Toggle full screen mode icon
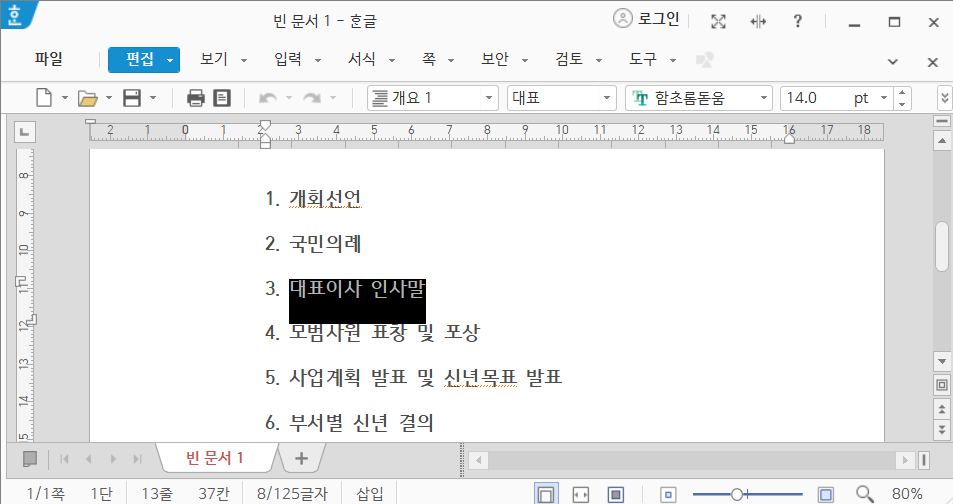953x504 pixels. (x=718, y=22)
